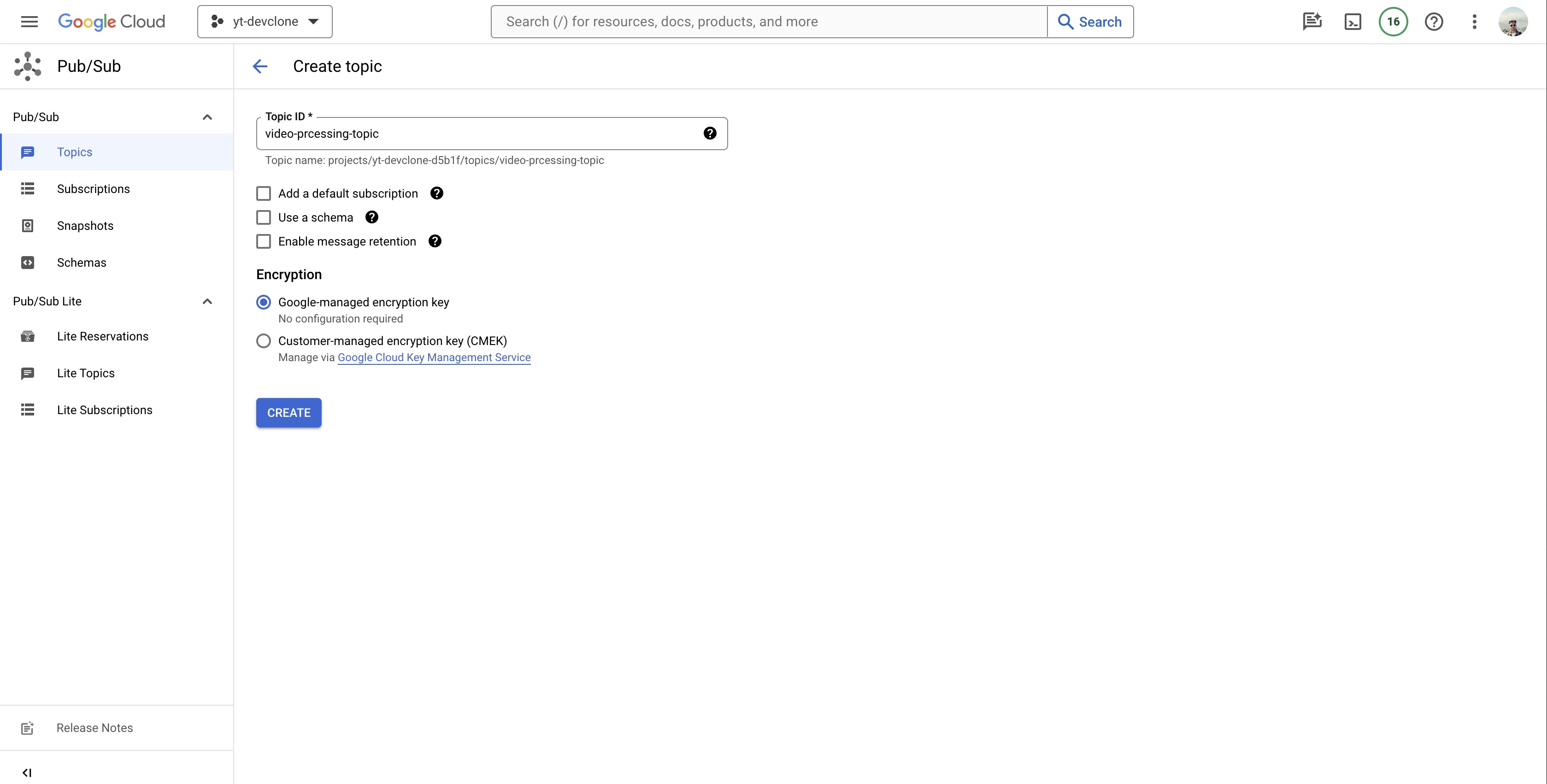Viewport: 1547px width, 784px height.
Task: Go to Subscriptions in sidebar
Action: (x=93, y=189)
